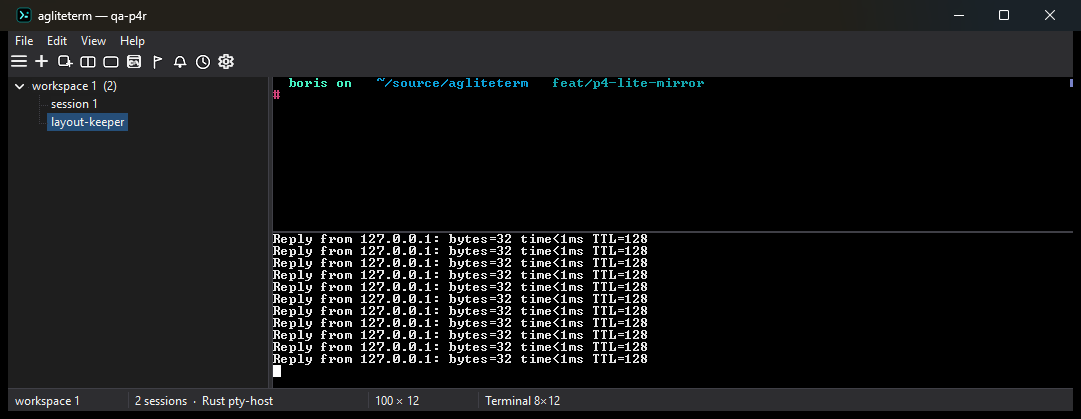The image size is (1081, 419).
Task: Click status bar 2 sessions text
Action: 161,401
